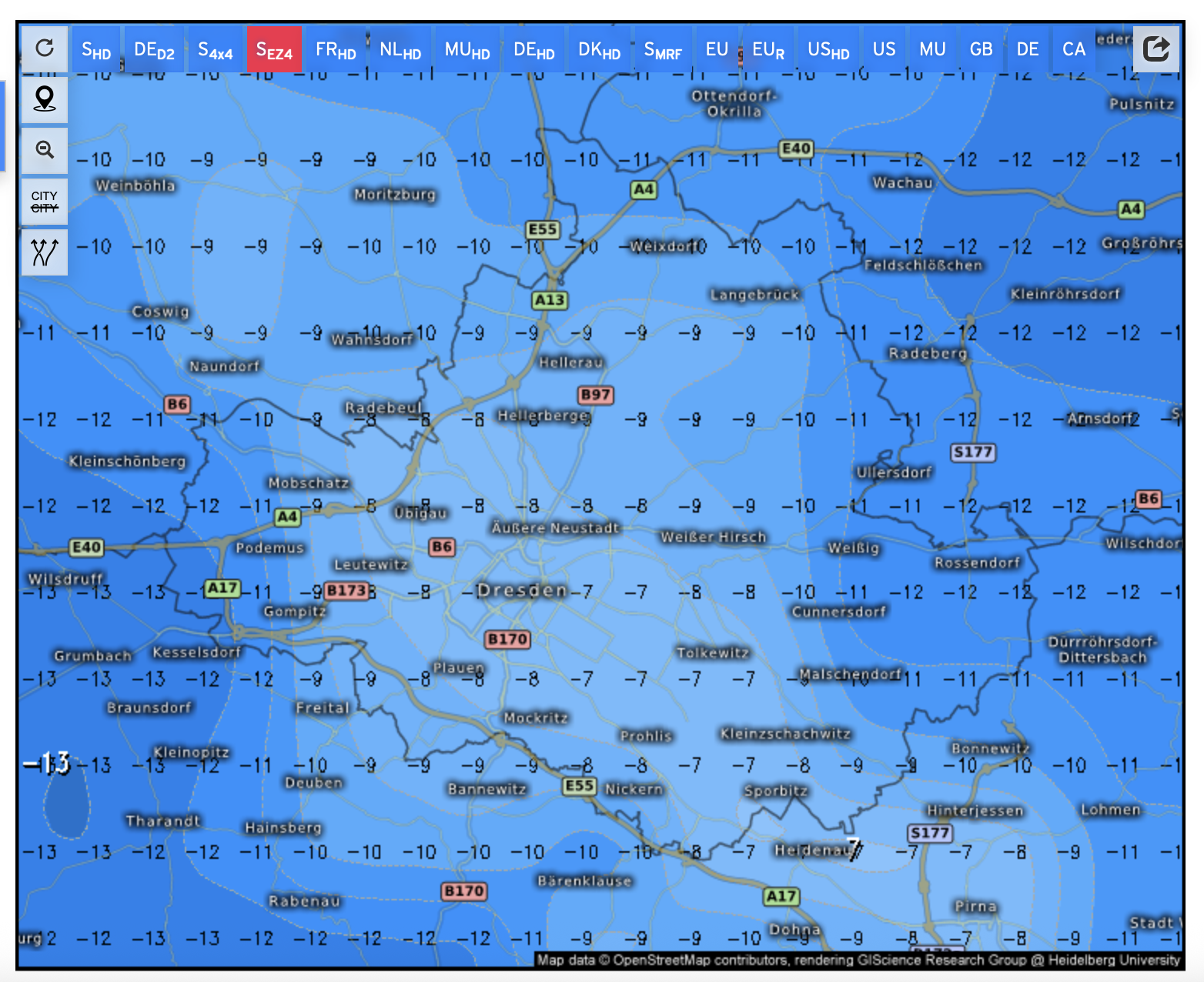Choose the CA model tab
Viewport: 1204px width, 982px height.
pos(1073,50)
